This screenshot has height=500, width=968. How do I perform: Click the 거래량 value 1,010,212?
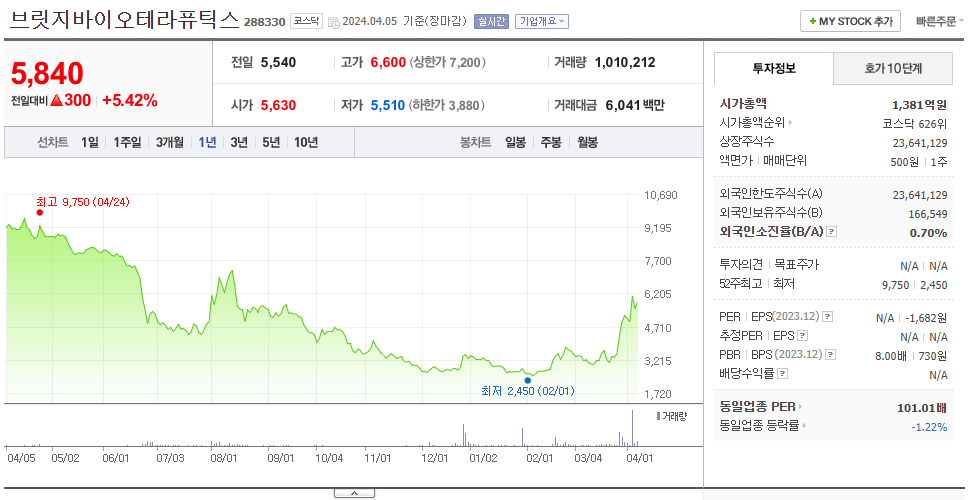coord(625,62)
